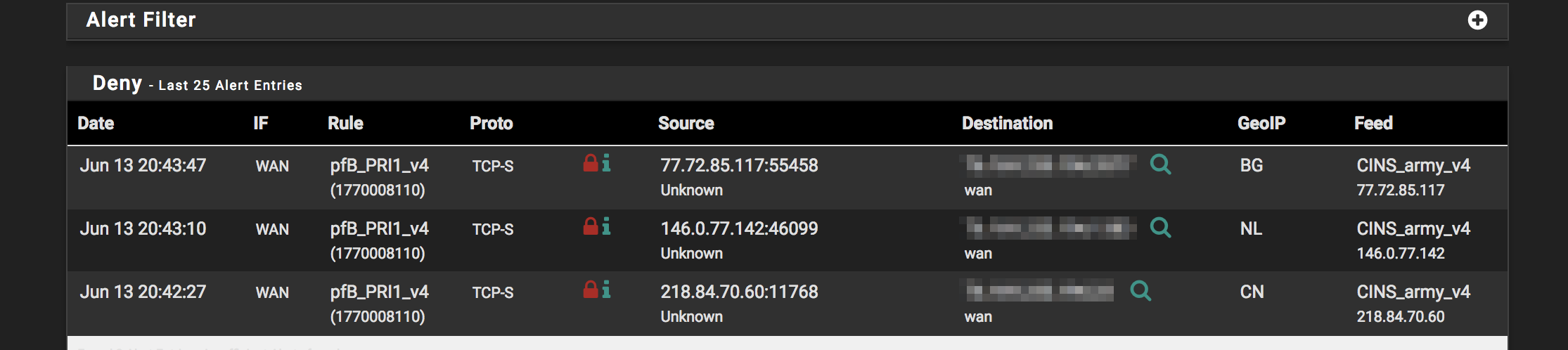
Task: Click the red lock icon for 146.0.77.142
Action: (x=591, y=226)
